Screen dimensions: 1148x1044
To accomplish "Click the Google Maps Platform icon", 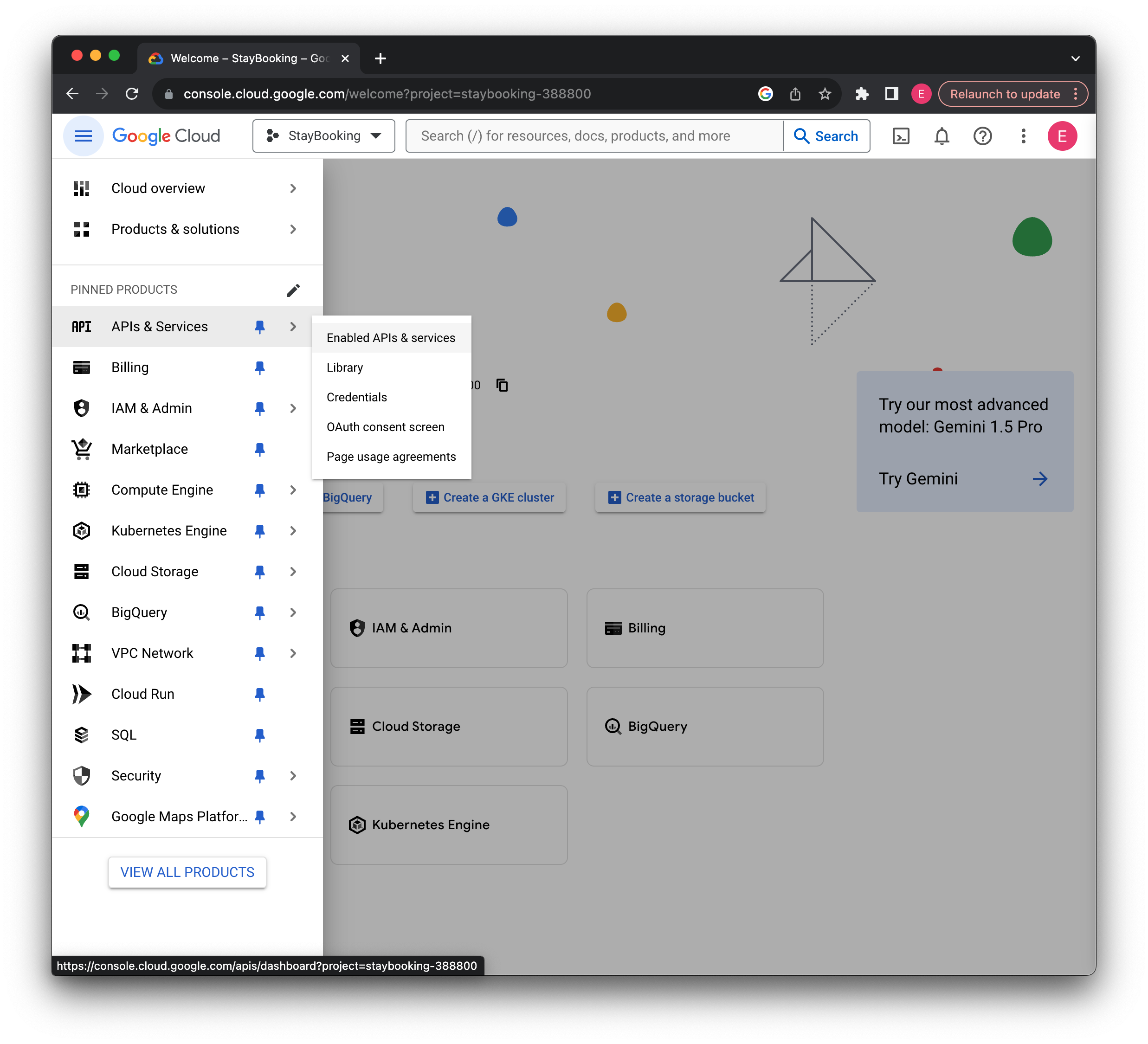I will 81,816.
